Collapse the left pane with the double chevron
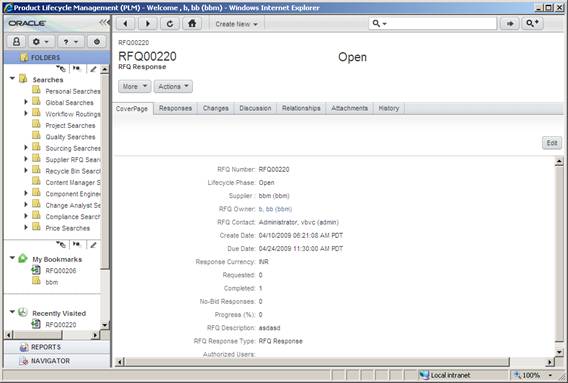 (104, 22)
